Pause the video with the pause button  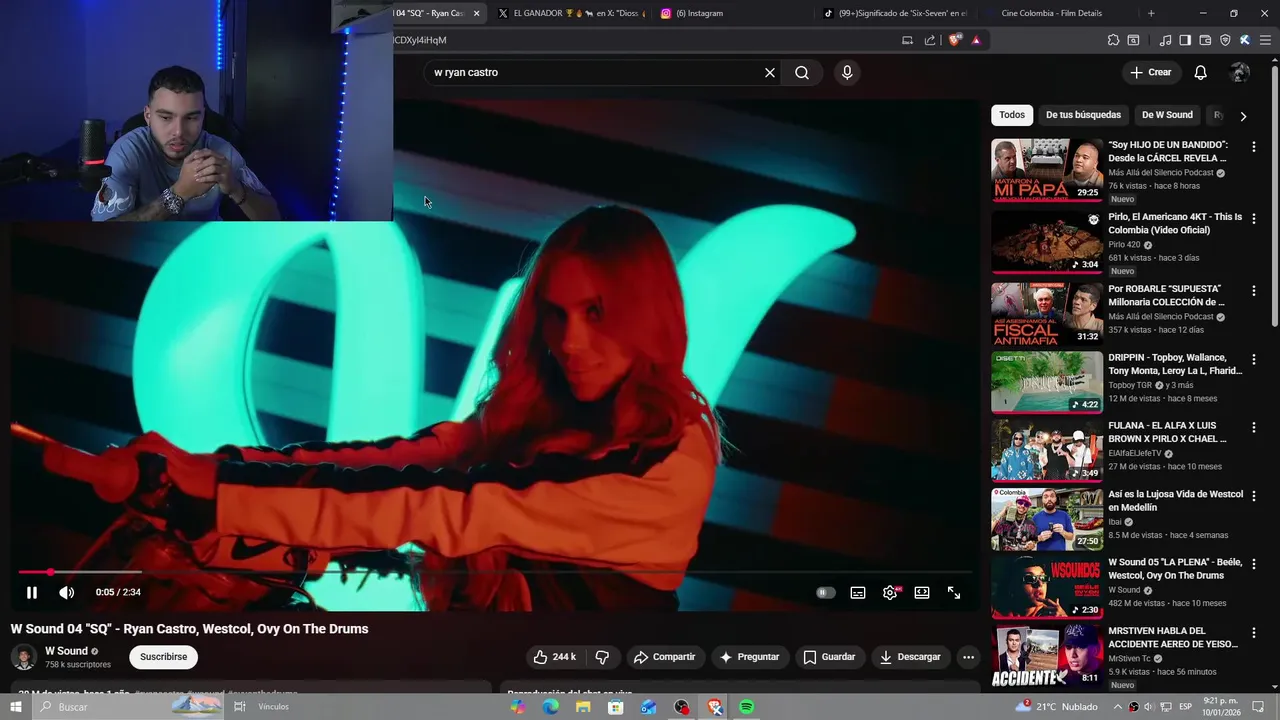tap(32, 593)
